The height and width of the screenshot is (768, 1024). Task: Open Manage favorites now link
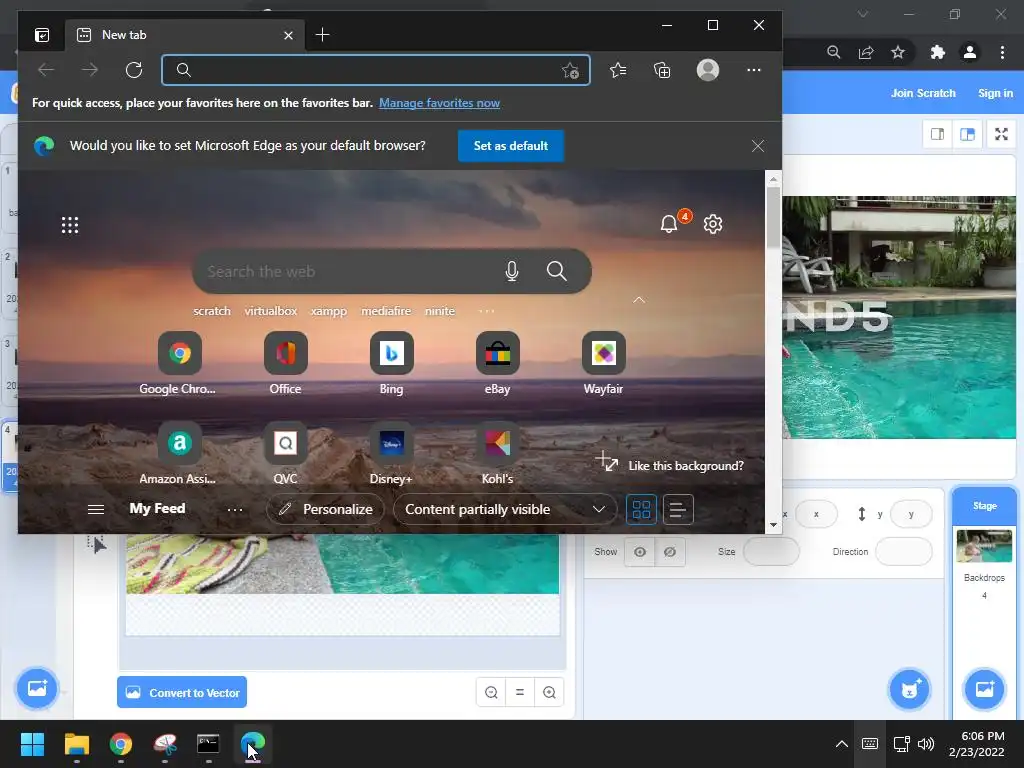coord(439,103)
